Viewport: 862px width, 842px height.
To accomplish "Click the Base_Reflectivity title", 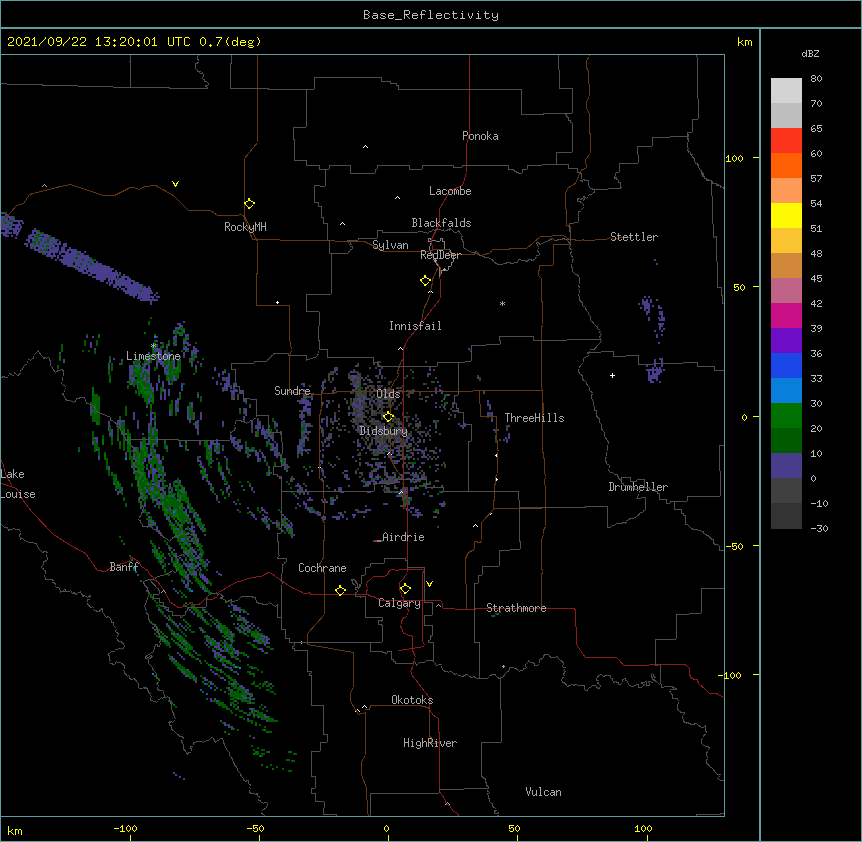I will click(x=431, y=15).
